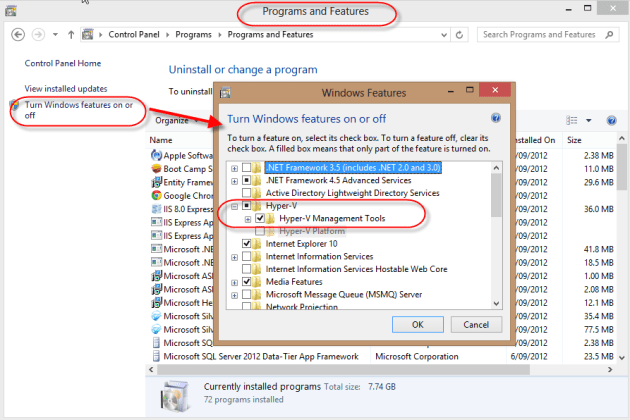
Task: Uncheck Media Features checkbox
Action: tap(246, 282)
